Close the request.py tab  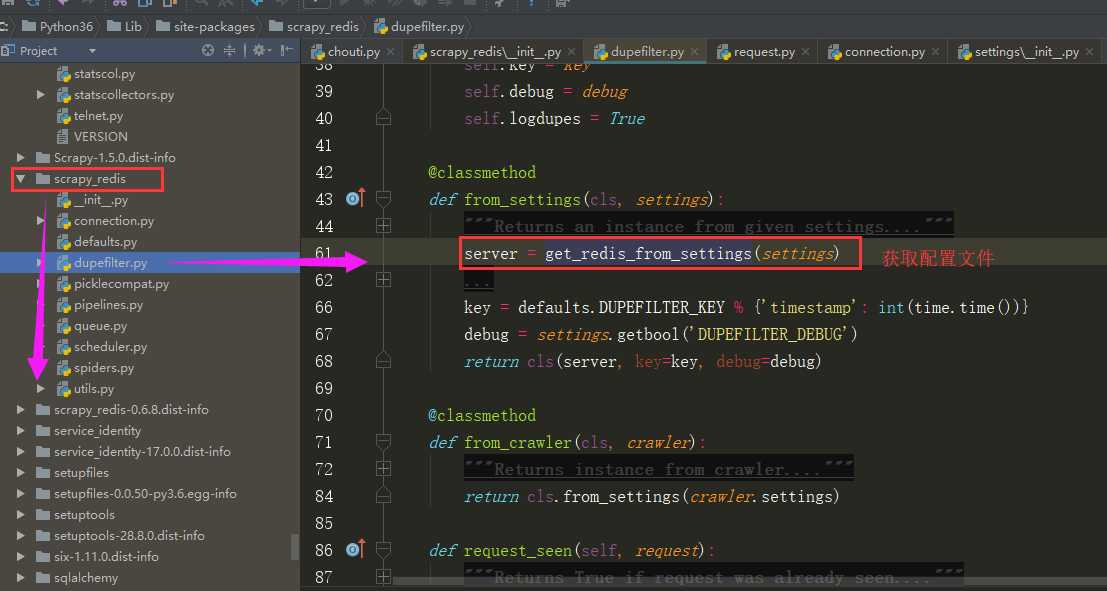(806, 52)
